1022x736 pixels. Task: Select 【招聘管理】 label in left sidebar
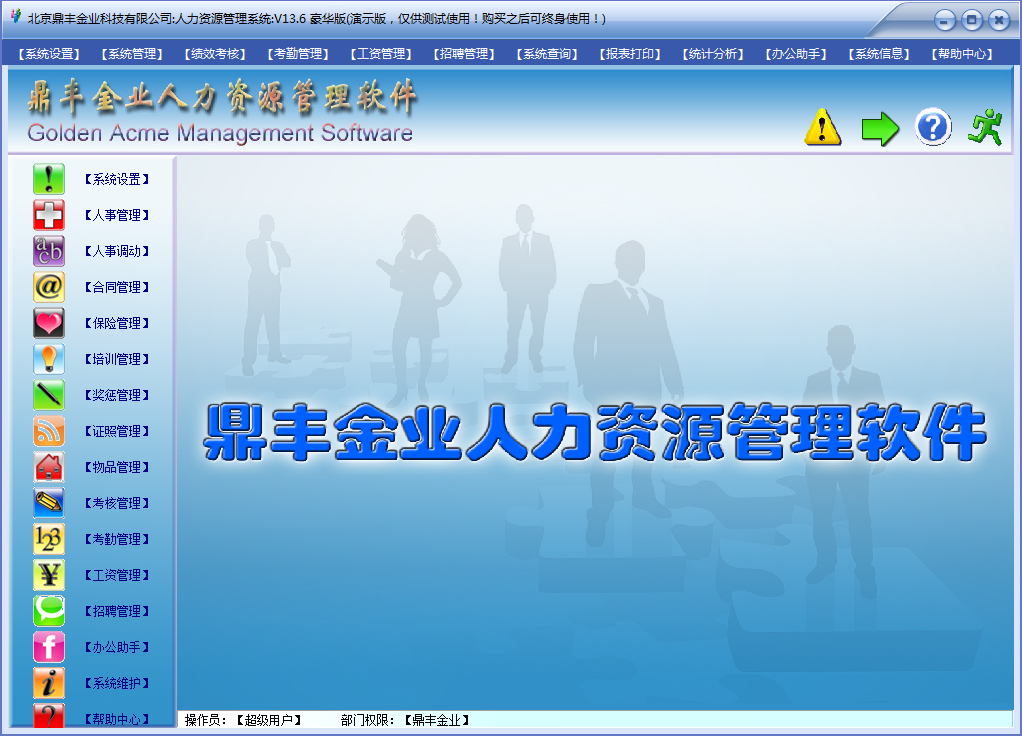click(x=117, y=611)
